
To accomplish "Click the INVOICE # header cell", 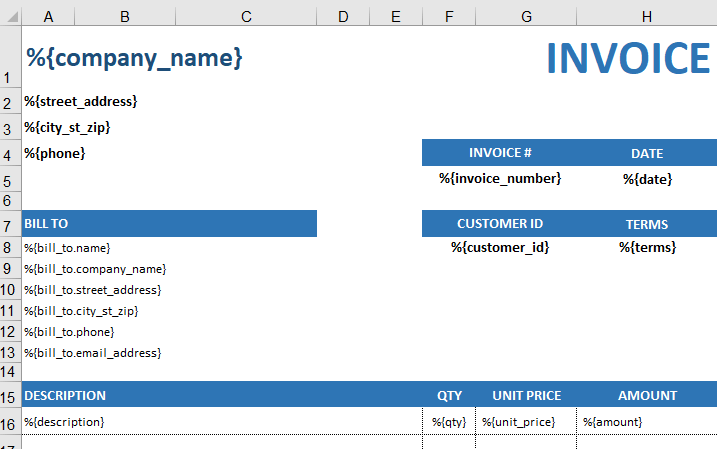I will pyautogui.click(x=500, y=153).
